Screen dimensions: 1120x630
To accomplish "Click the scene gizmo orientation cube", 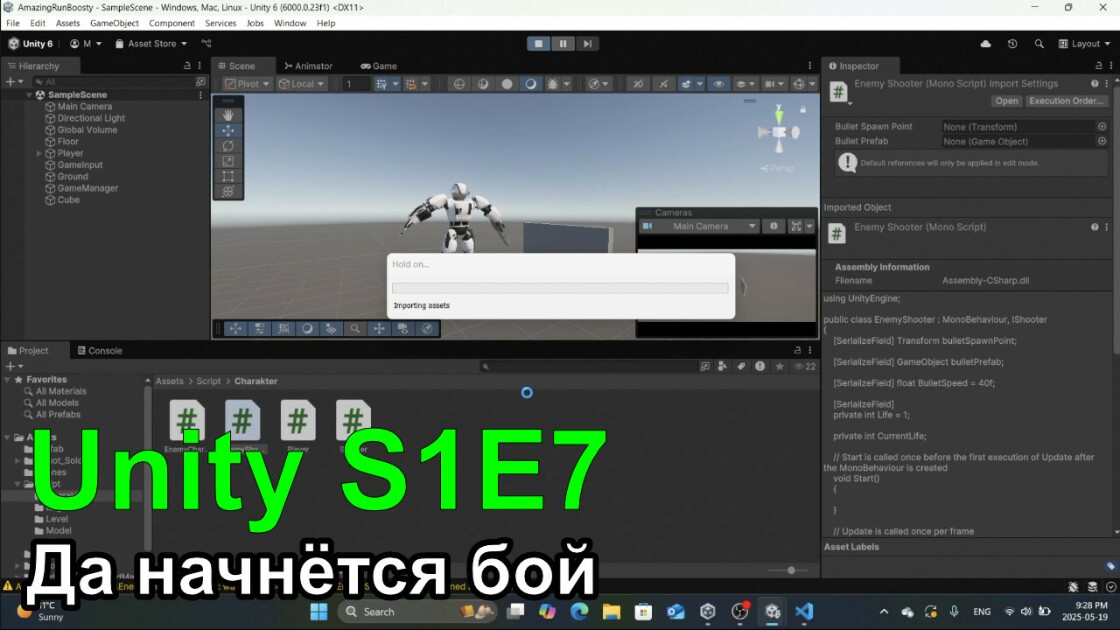I will tap(779, 133).
